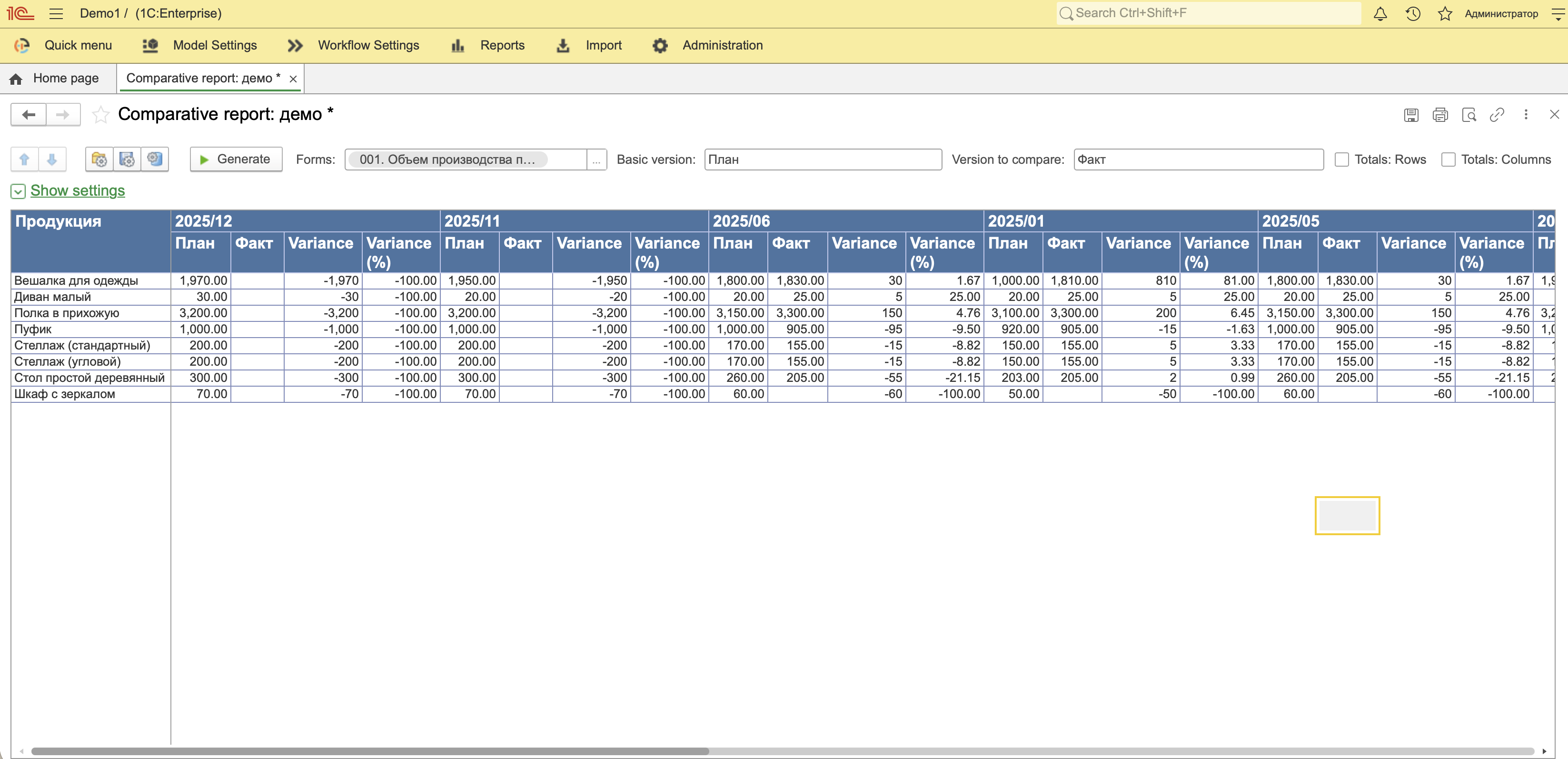Select row Шкаф с зеркалом

pyautogui.click(x=91, y=394)
